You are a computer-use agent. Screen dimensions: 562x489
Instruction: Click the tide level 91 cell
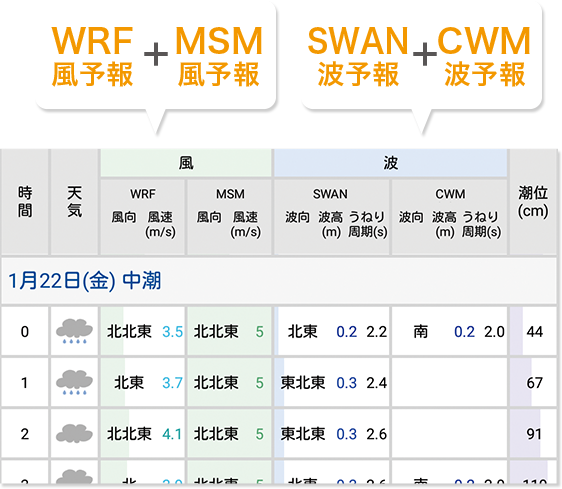click(533, 434)
